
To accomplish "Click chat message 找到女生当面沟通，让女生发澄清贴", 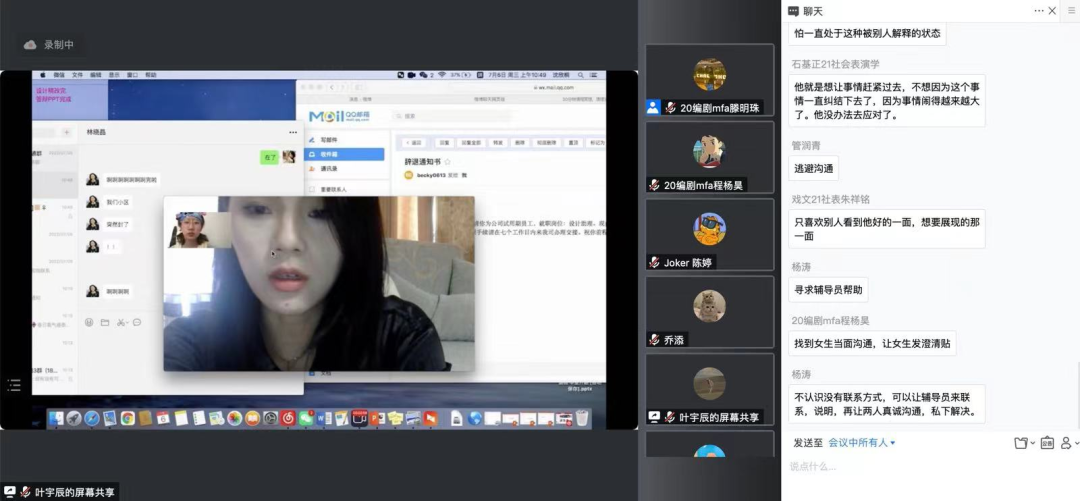I will pos(872,343).
